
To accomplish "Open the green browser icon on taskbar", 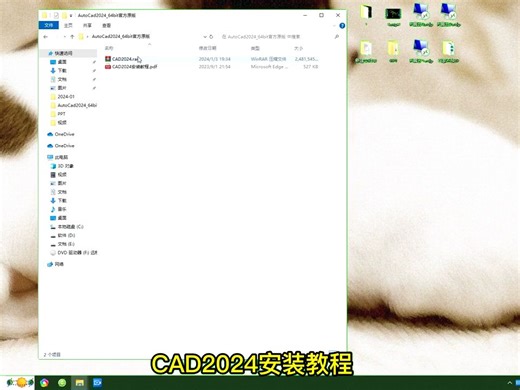I will coord(62,383).
